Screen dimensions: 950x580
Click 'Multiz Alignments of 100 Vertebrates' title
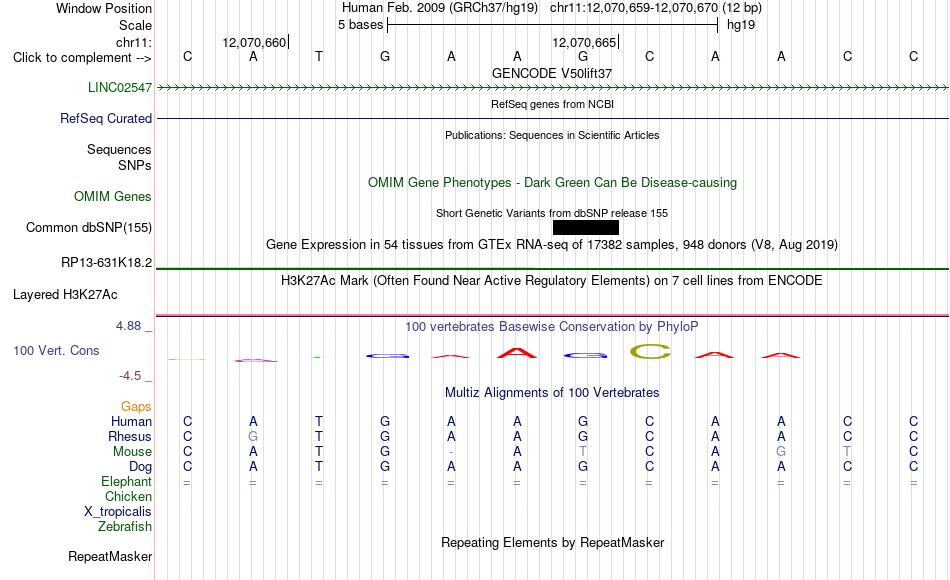552,393
